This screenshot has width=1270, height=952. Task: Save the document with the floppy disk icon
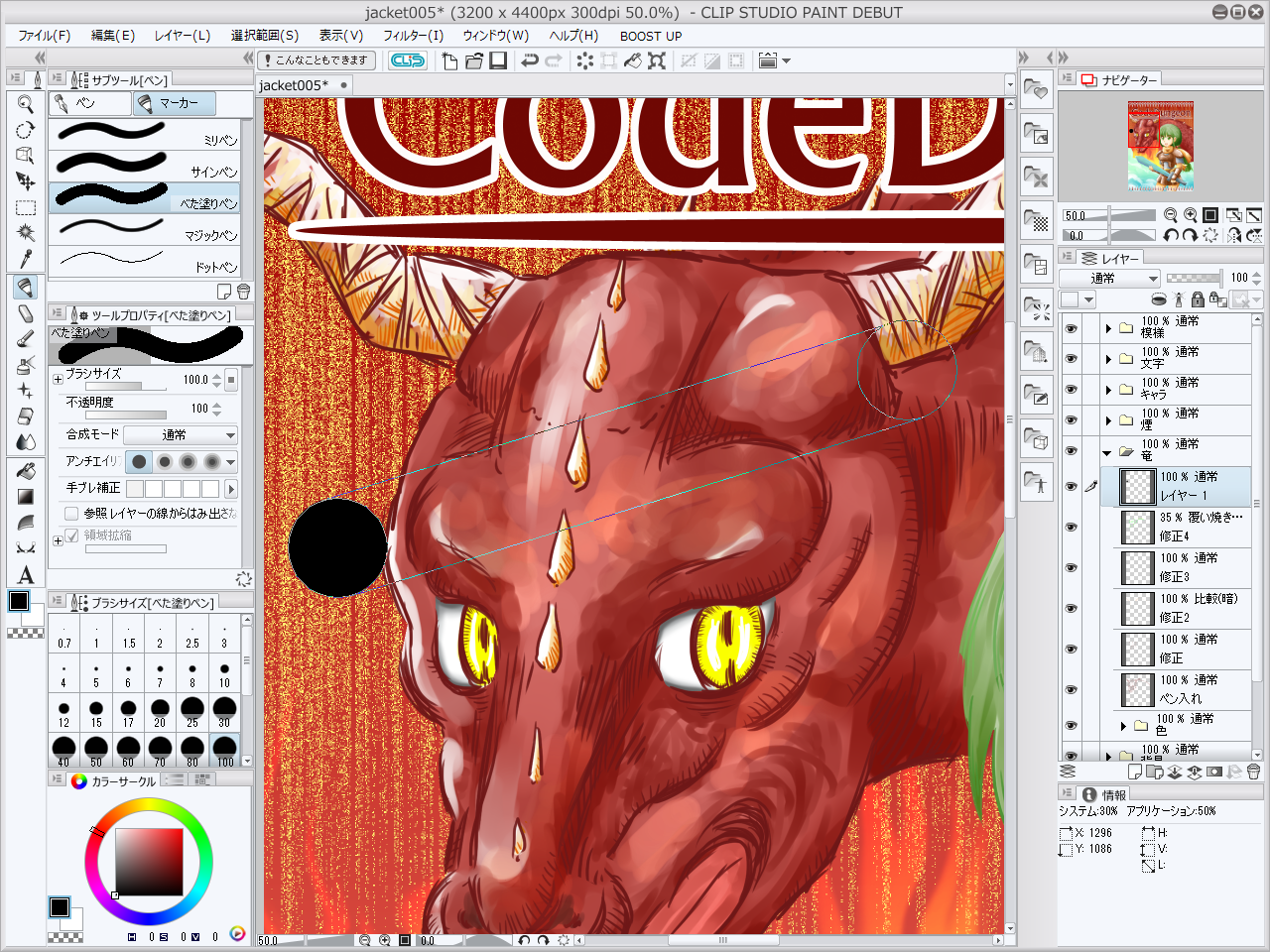[498, 60]
